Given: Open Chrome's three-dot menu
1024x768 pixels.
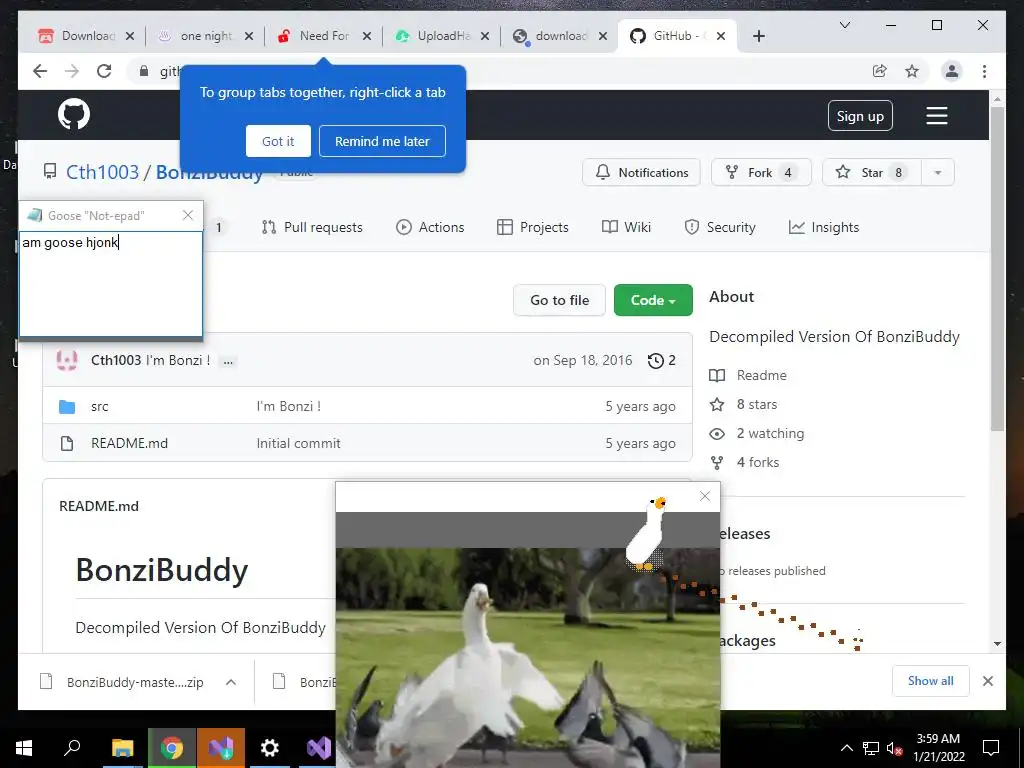Looking at the screenshot, I should coord(984,71).
